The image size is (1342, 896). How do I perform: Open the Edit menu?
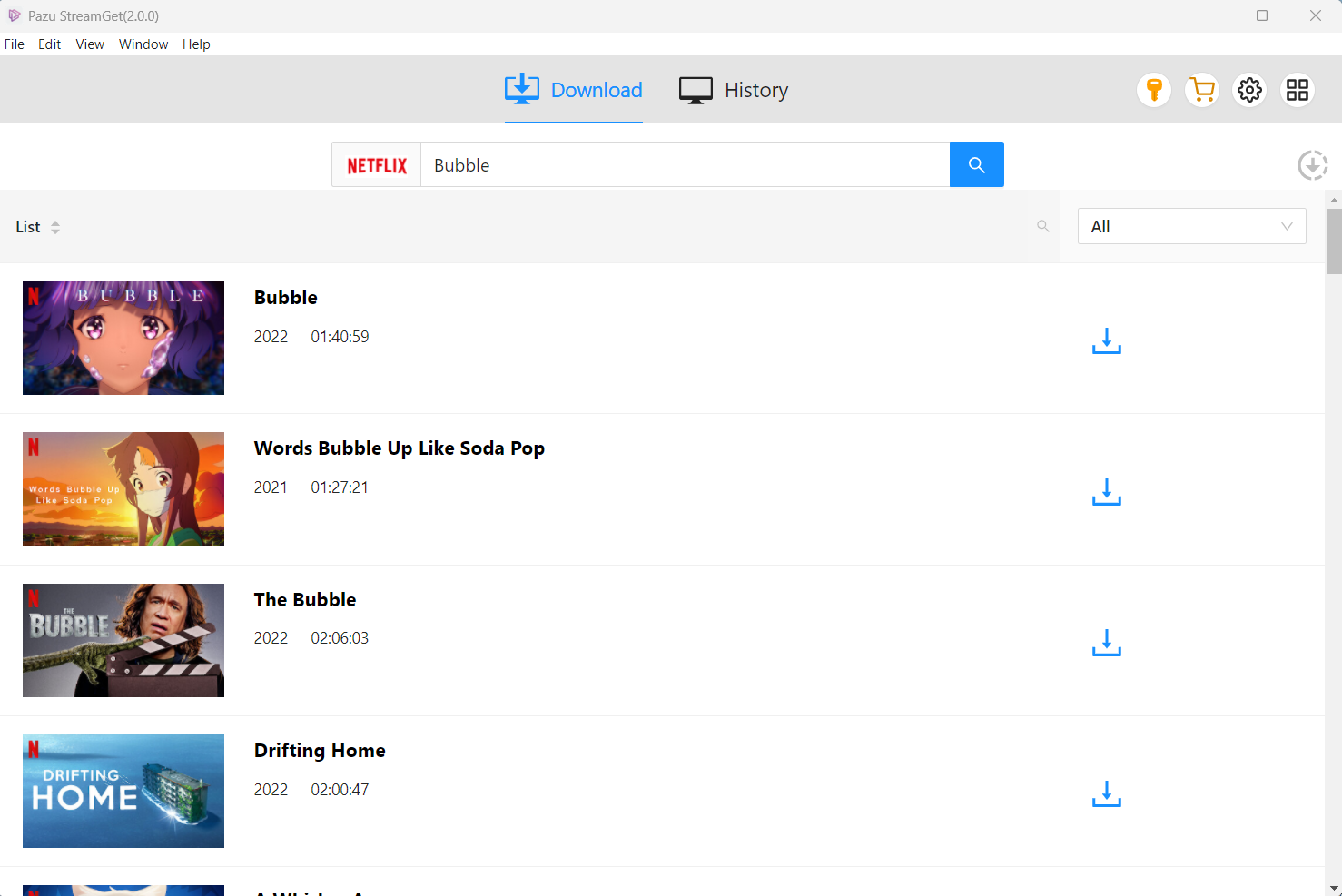pos(50,44)
